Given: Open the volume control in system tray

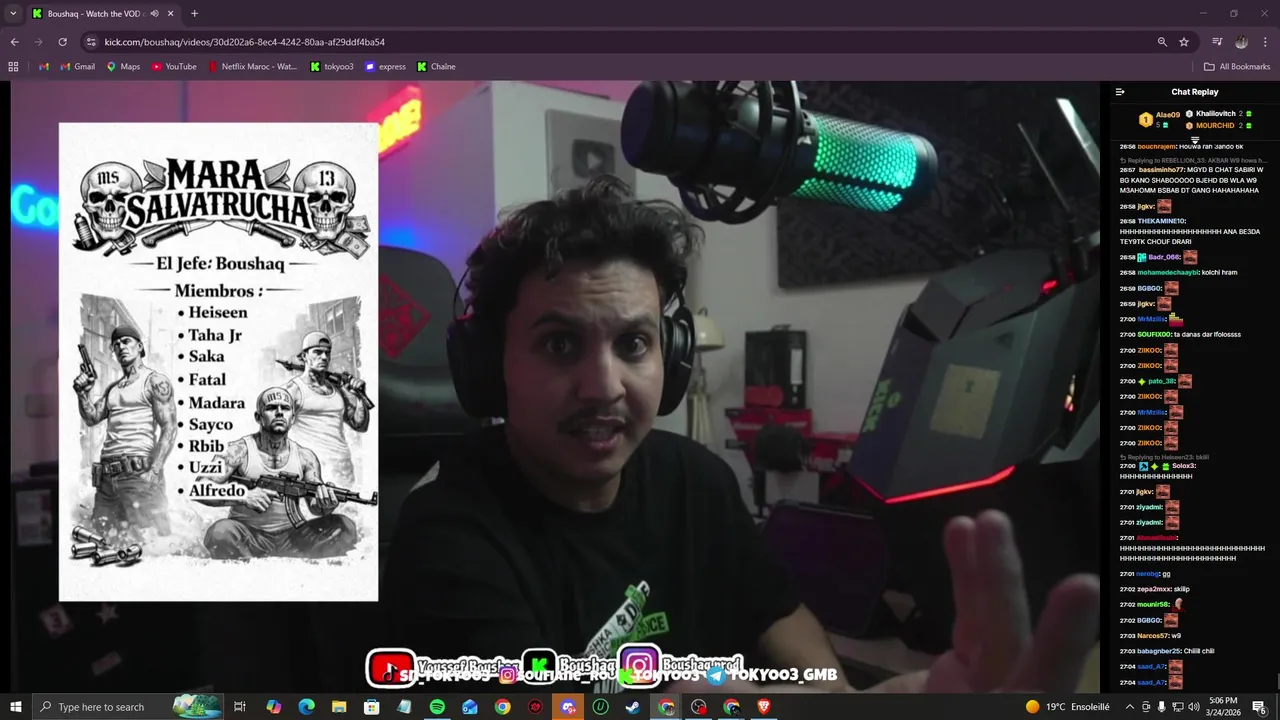Looking at the screenshot, I should 1193,707.
